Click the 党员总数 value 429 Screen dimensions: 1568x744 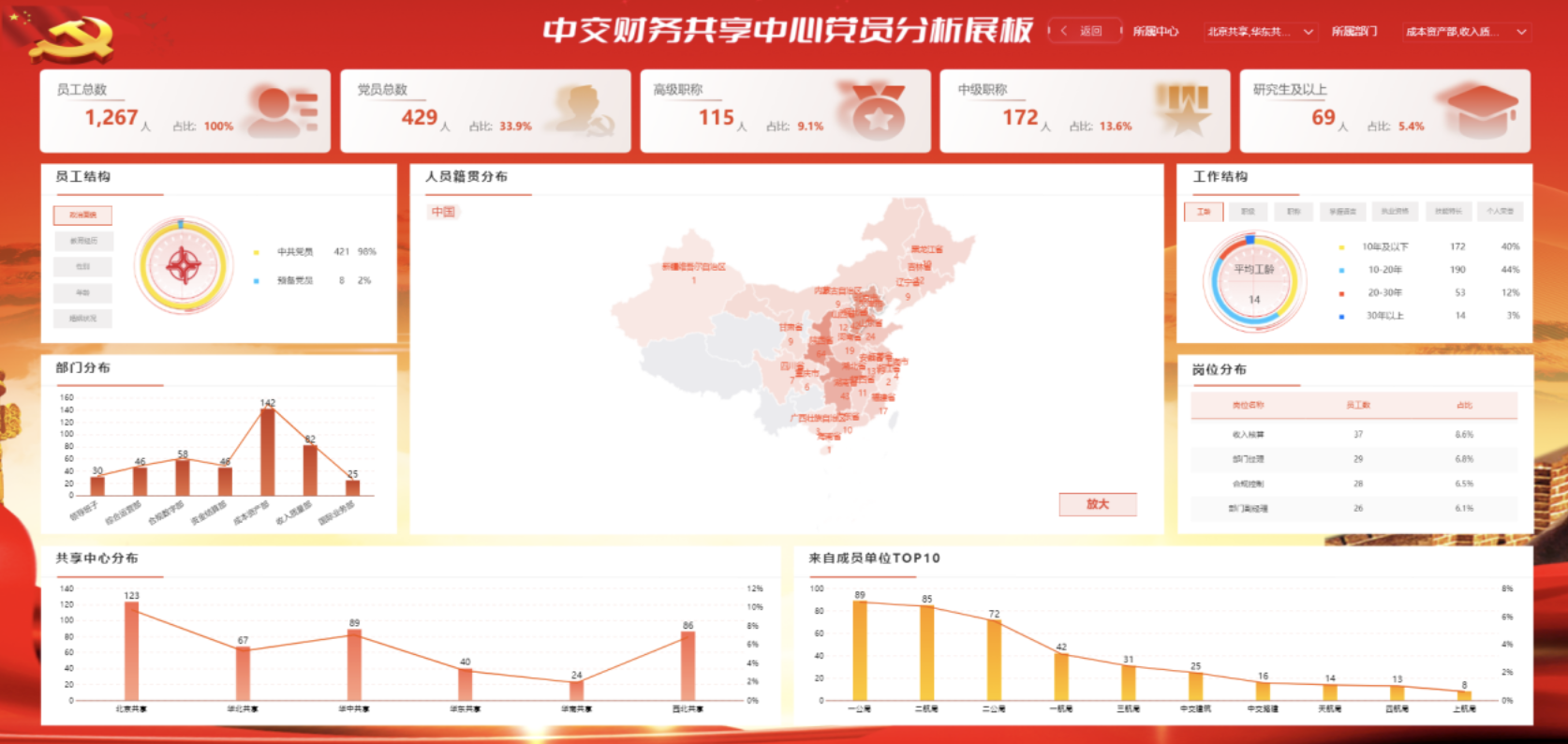point(420,118)
